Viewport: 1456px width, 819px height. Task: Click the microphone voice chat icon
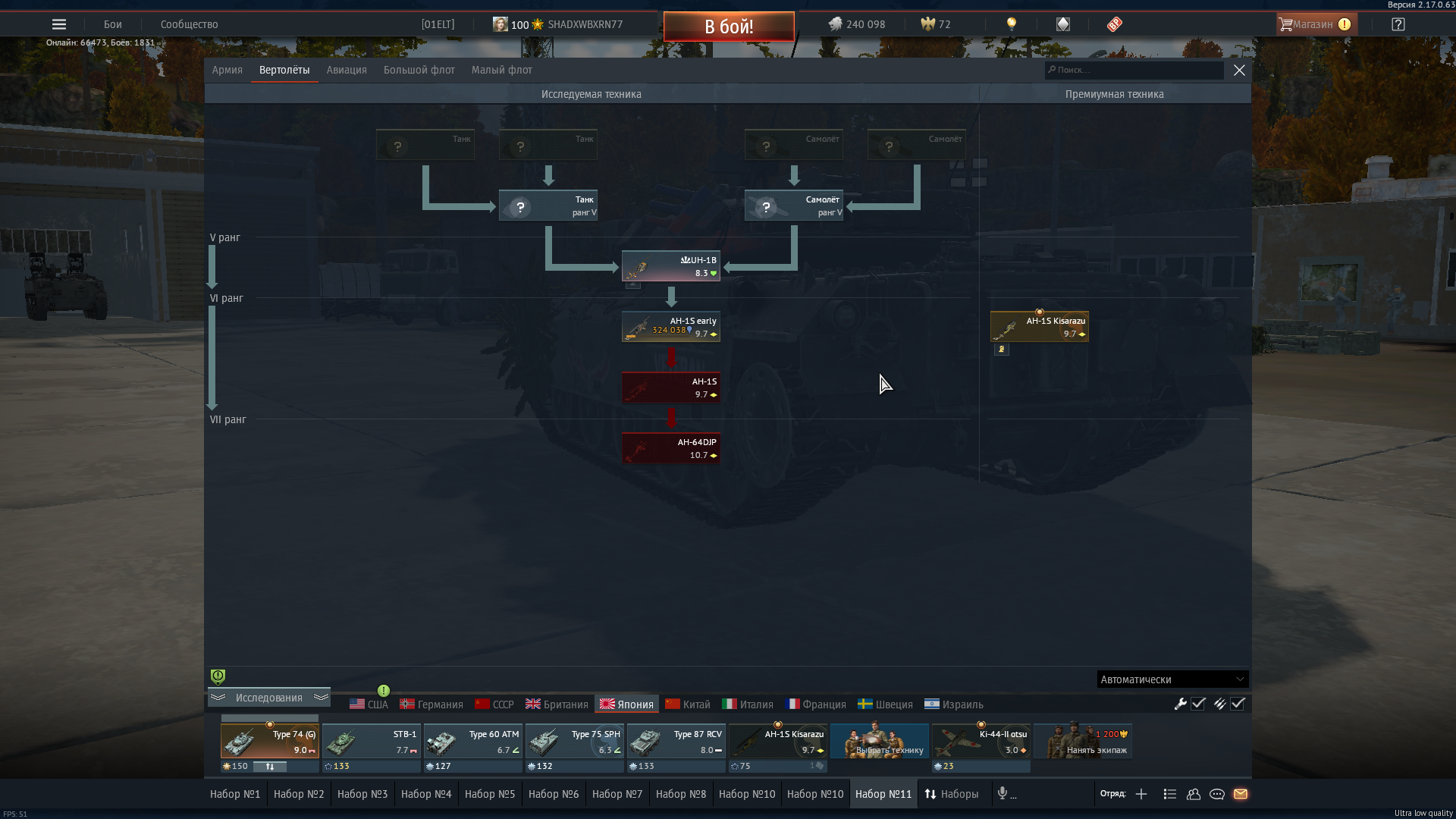[1003, 793]
